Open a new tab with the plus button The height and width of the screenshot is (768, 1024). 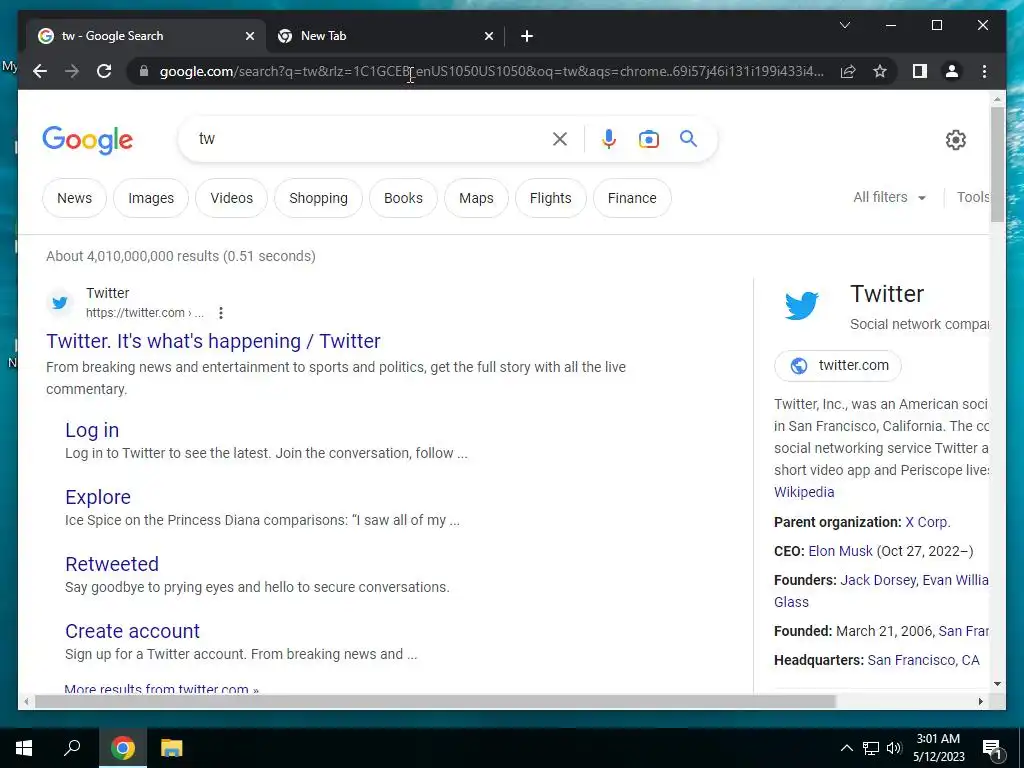(x=527, y=36)
